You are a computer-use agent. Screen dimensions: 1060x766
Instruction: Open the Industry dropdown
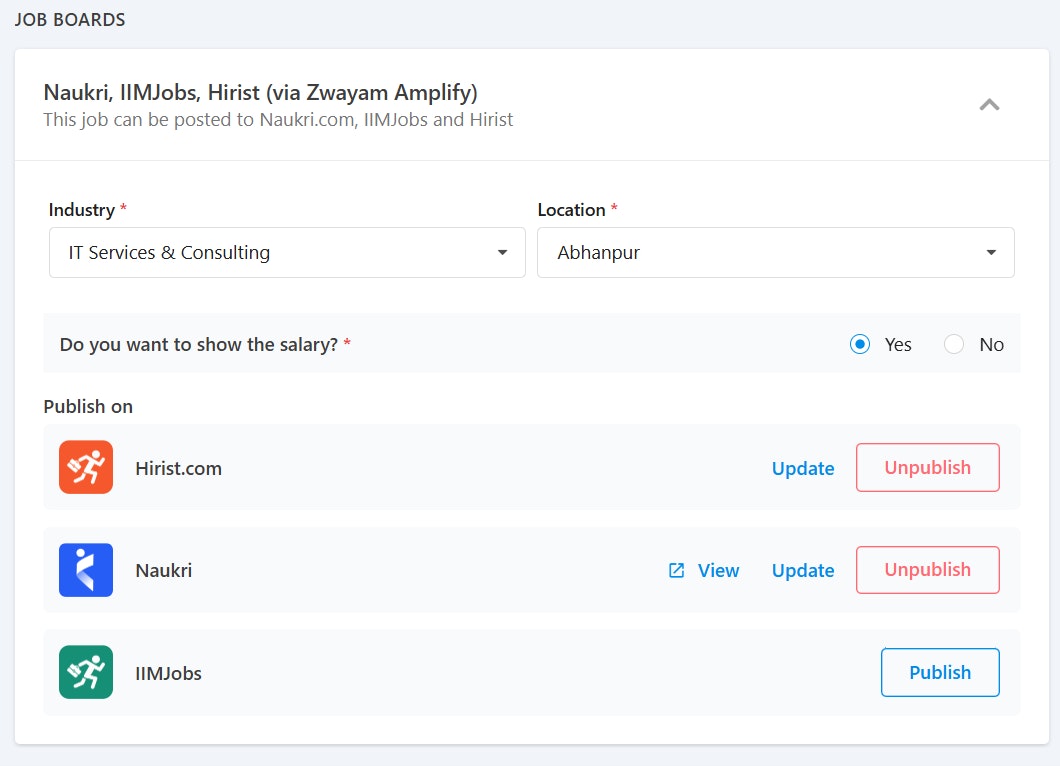click(x=287, y=252)
